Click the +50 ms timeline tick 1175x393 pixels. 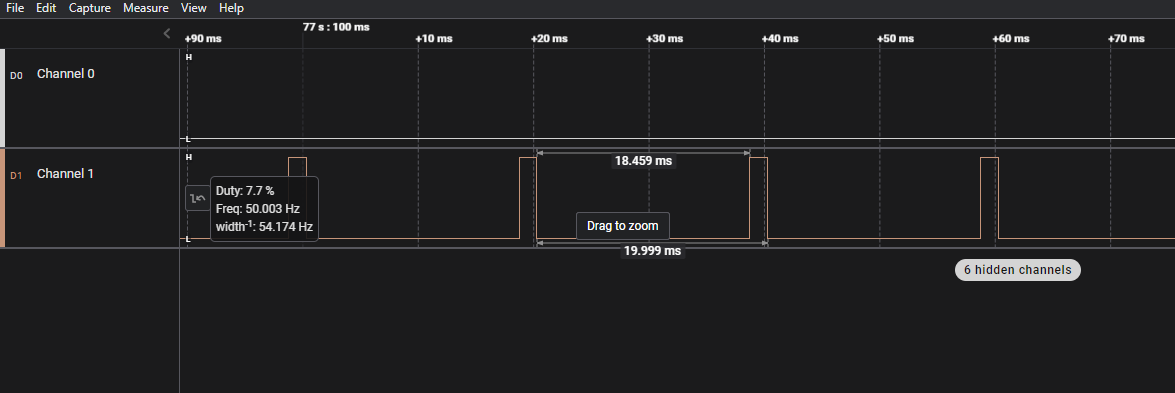895,38
